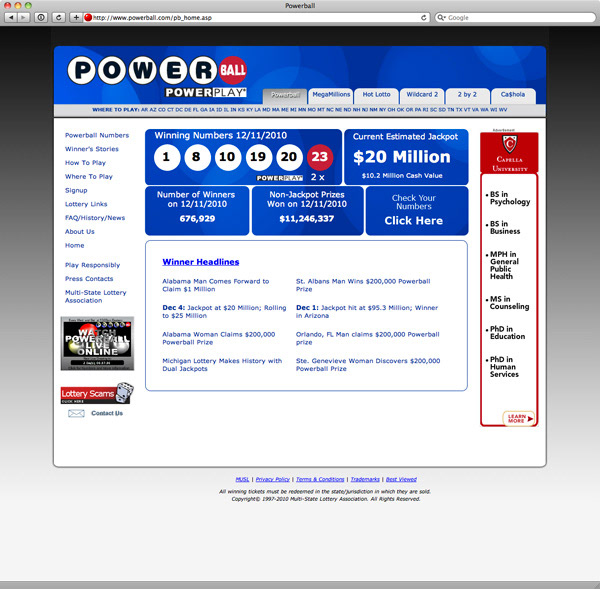The width and height of the screenshot is (600, 589).
Task: Open Watch Powerball Live Online thumbnail
Action: click(97, 343)
